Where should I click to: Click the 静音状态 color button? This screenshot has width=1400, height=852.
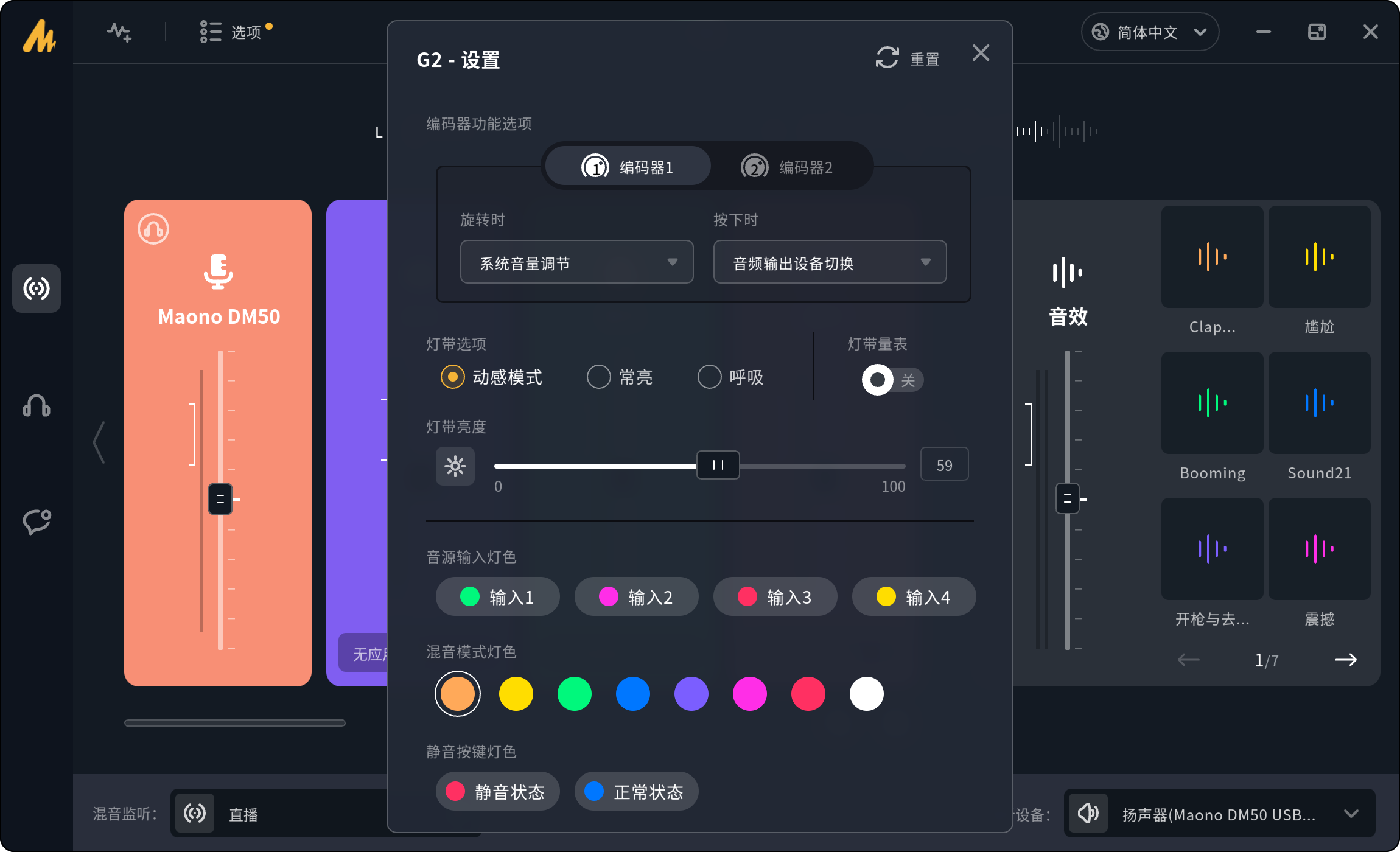coord(497,792)
